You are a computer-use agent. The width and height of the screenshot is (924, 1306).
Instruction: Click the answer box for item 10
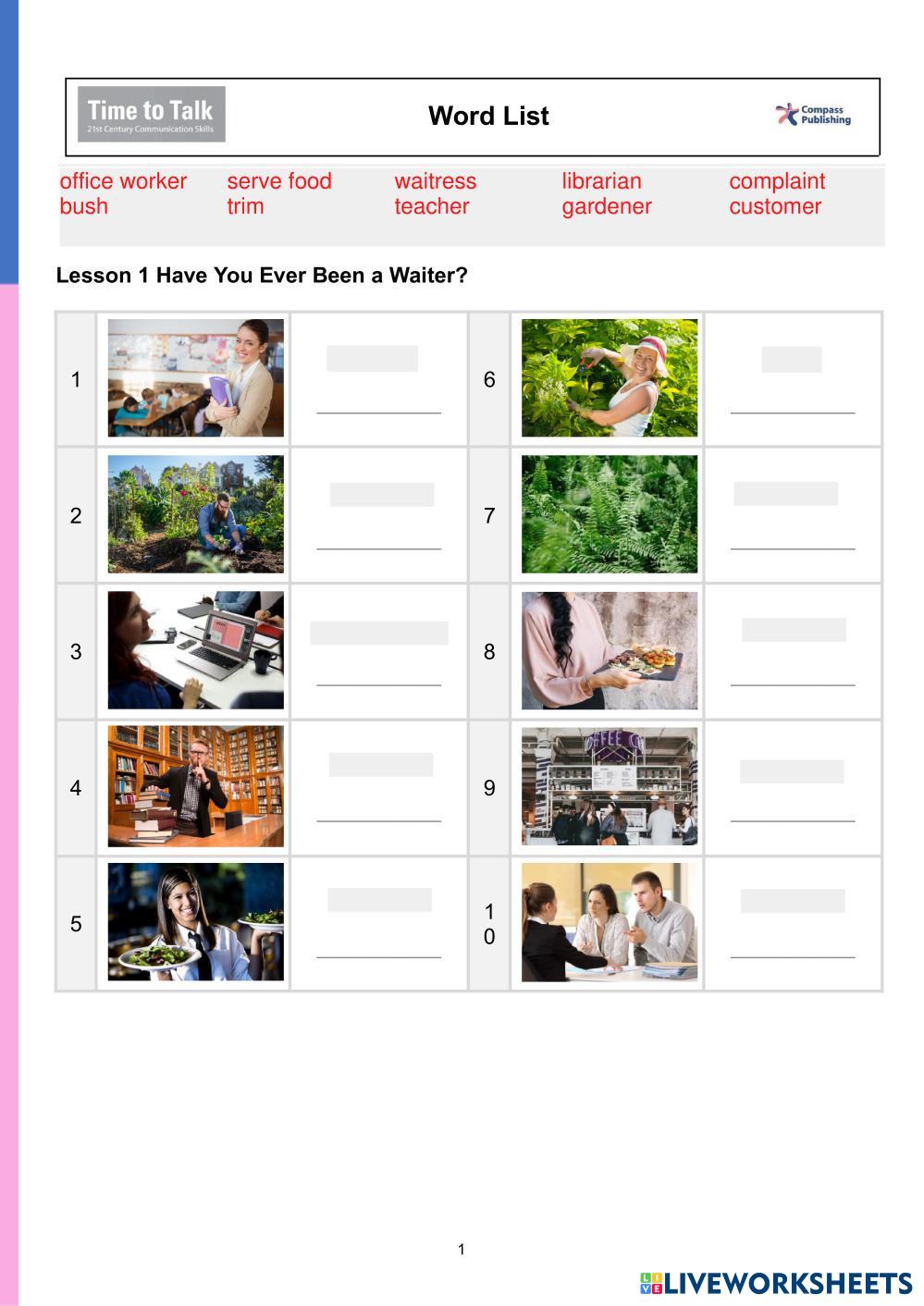tap(794, 901)
